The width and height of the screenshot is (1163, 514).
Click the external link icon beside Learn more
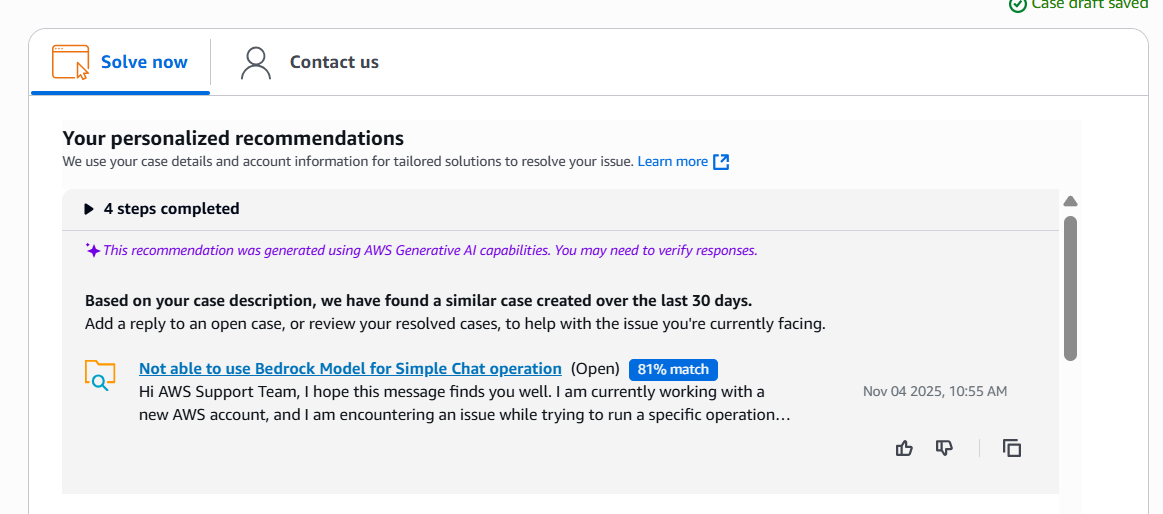coord(721,162)
